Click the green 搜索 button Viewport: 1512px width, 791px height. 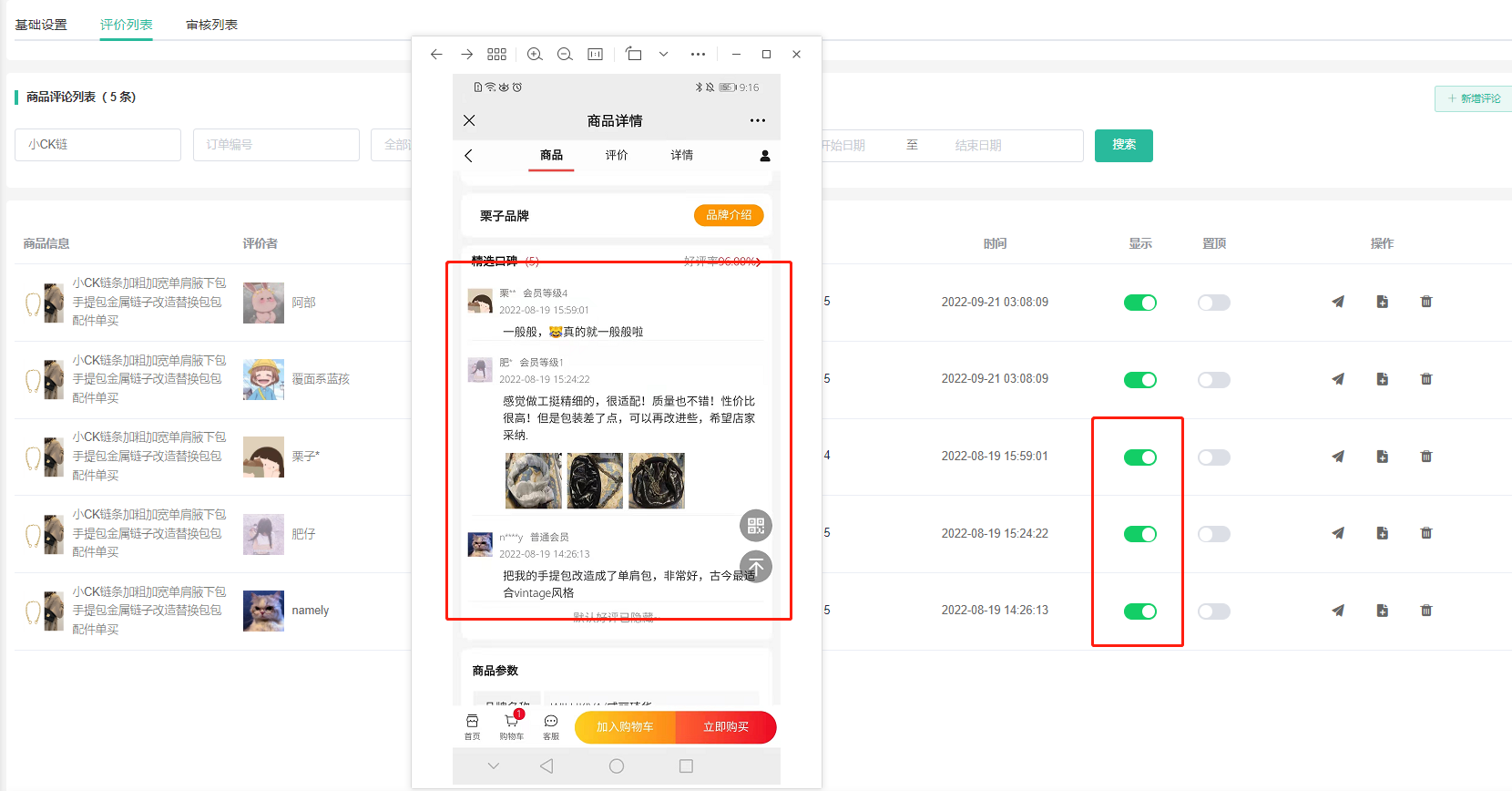(x=1123, y=145)
